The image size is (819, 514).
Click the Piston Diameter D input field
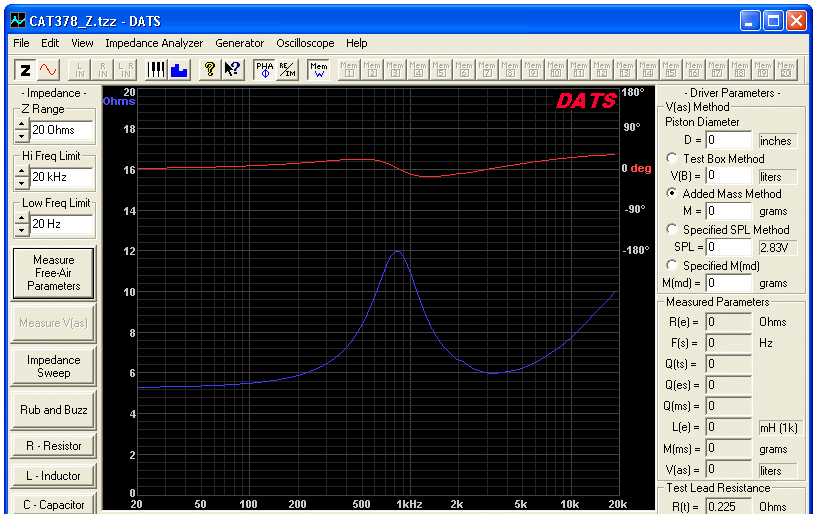point(729,140)
